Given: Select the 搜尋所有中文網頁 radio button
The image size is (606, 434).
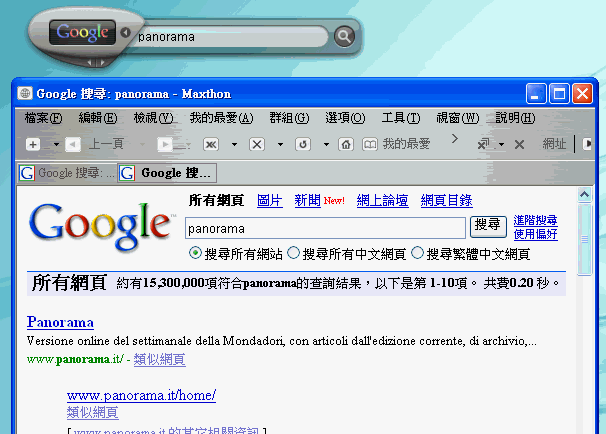Looking at the screenshot, I should [x=293, y=253].
